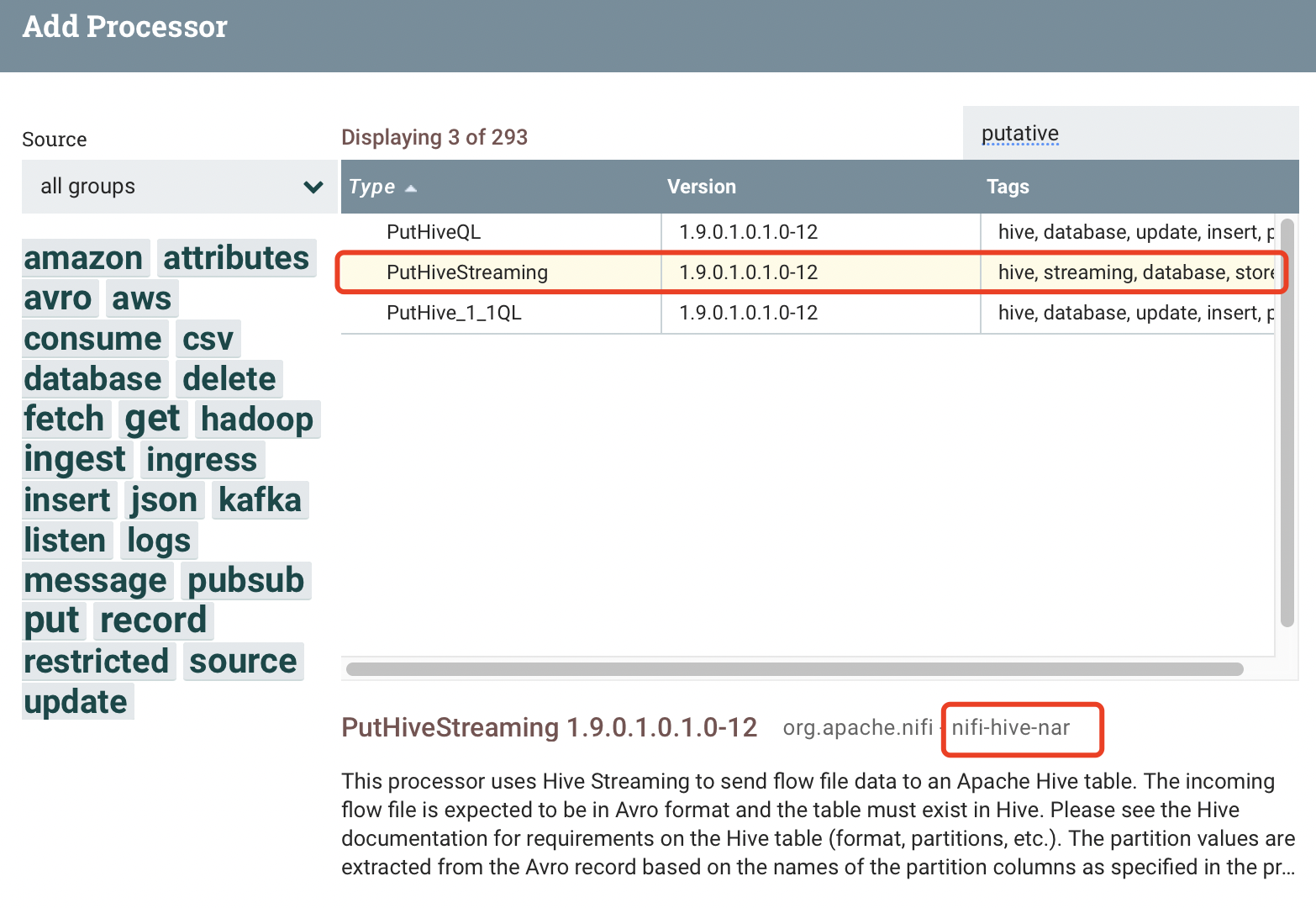Filter by the 'kafka' tag
The width and height of the screenshot is (1316, 908).
click(261, 500)
